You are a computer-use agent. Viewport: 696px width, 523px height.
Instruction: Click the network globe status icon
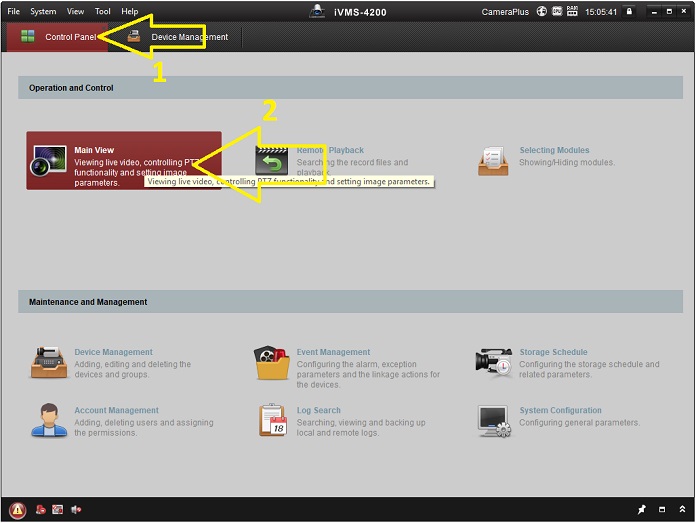542,11
